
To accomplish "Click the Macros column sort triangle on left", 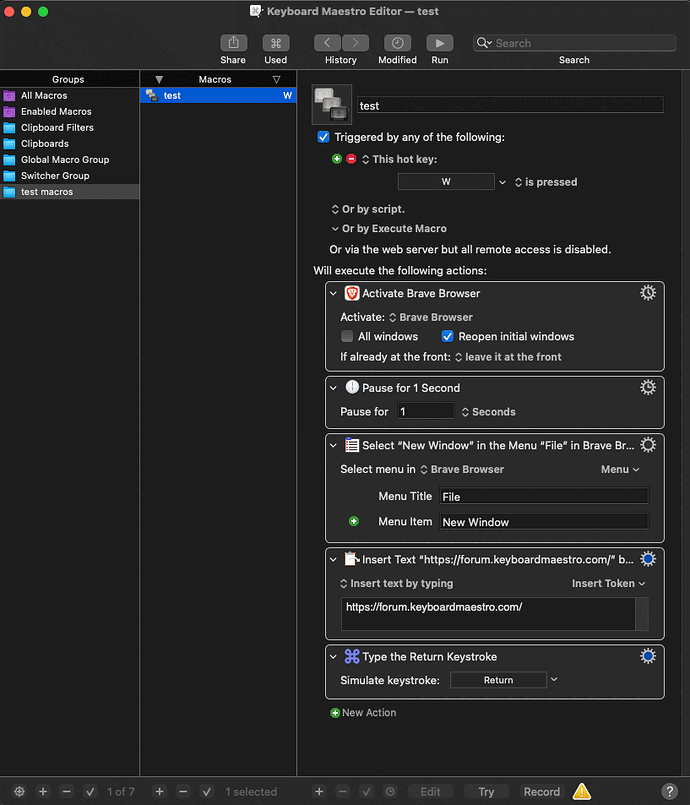I will tap(159, 80).
